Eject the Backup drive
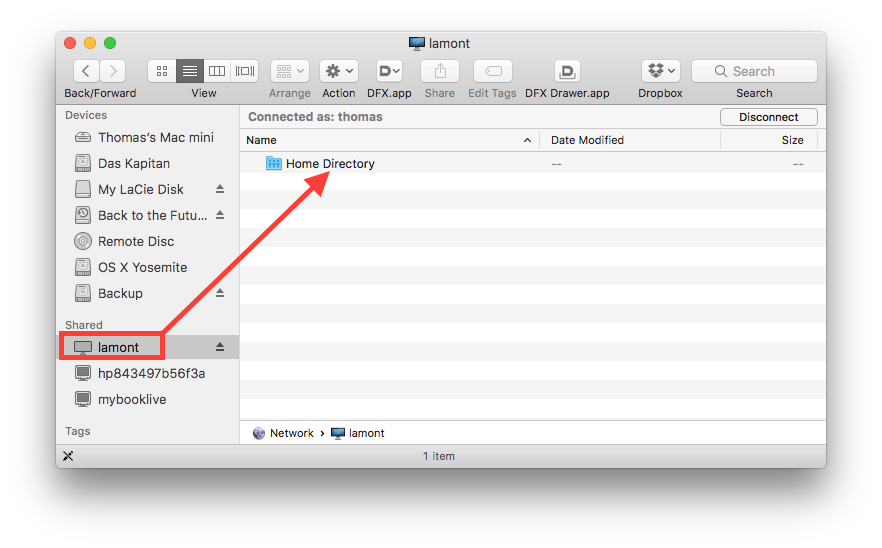The image size is (882, 548). 220,293
